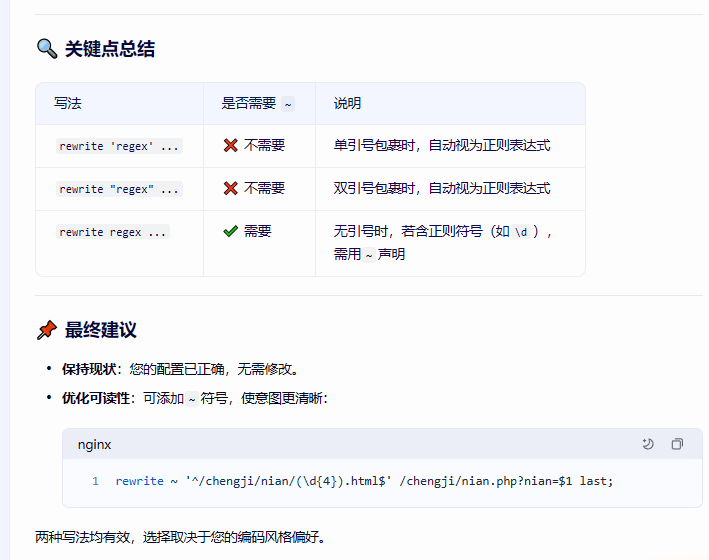Image resolution: width=709 pixels, height=560 pixels.
Task: Copy the nginx code block
Action: [x=677, y=444]
